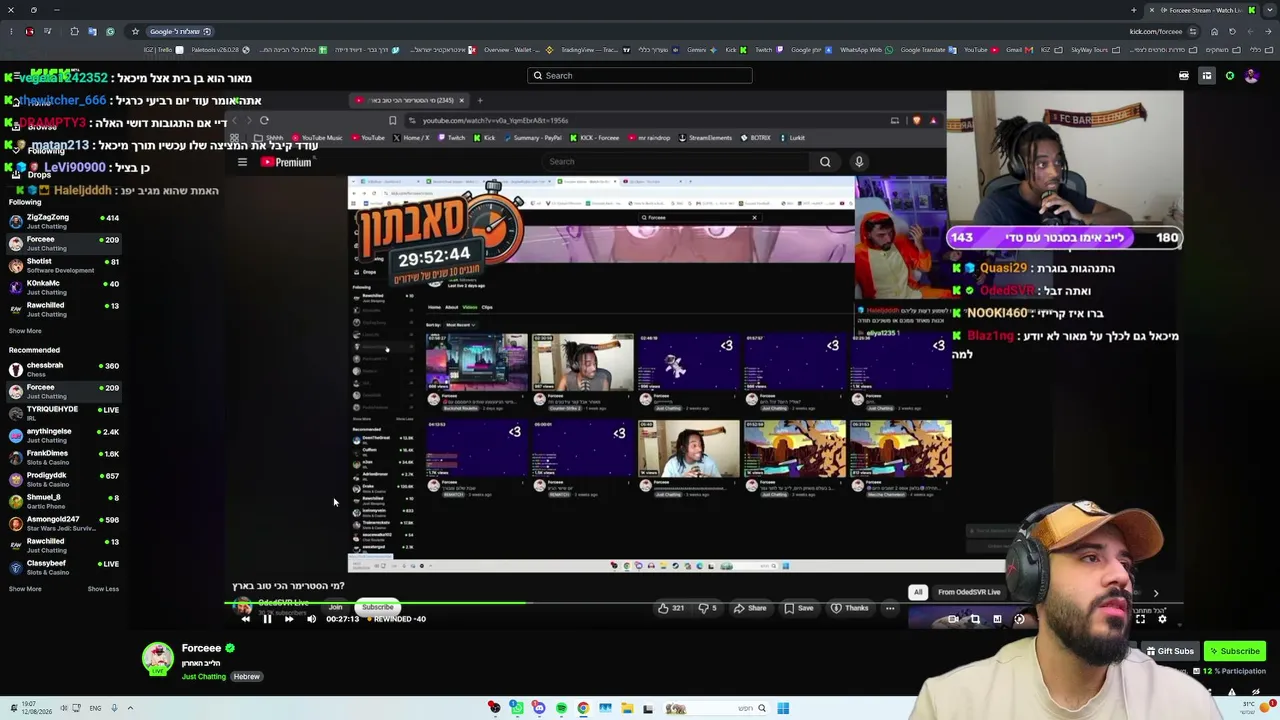
Task: Open the player settings gear
Action: 1162,619
